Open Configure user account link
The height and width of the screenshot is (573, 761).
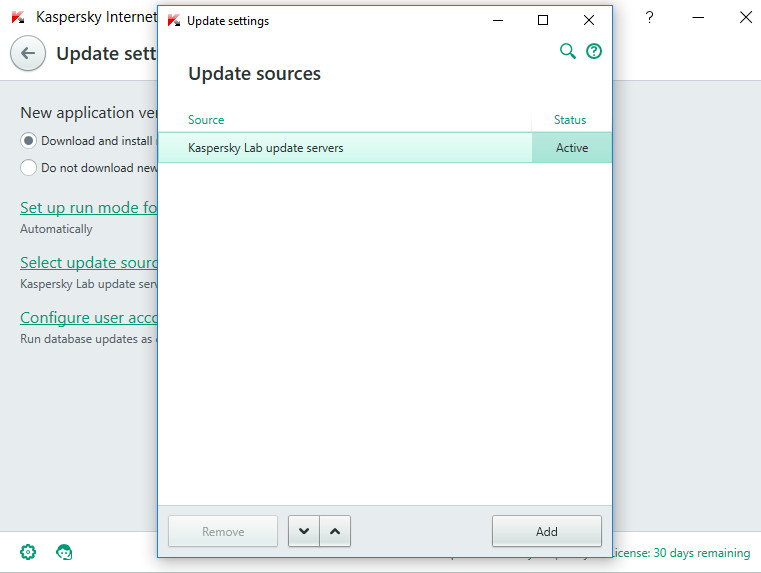(88, 317)
